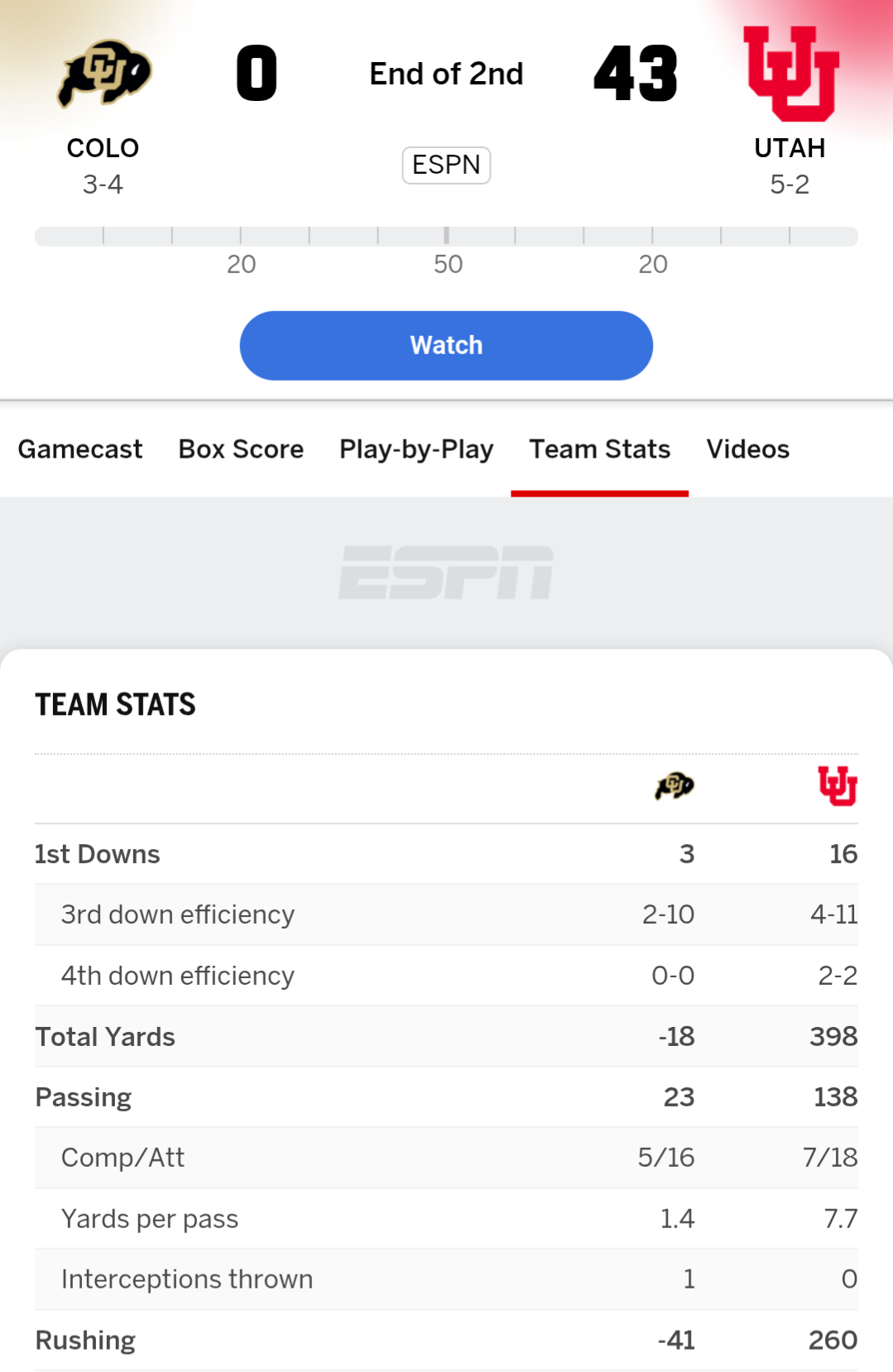This screenshot has width=893, height=1372.
Task: Tap the End of 2nd game status
Action: point(446,74)
